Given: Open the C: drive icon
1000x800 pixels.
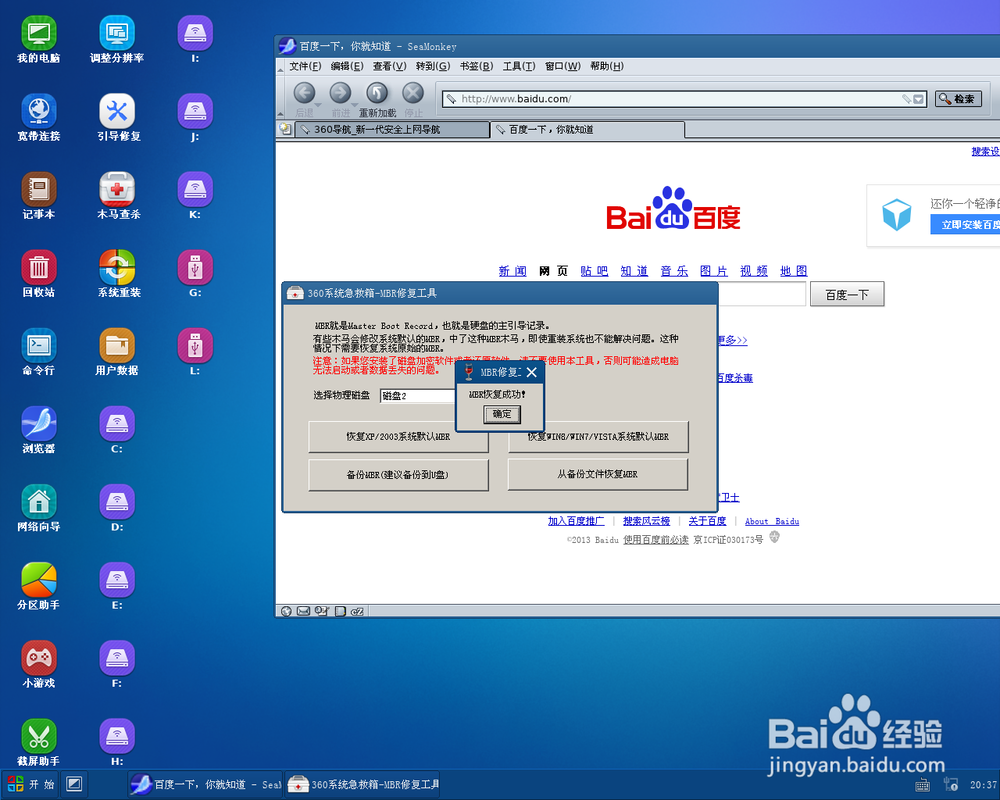Looking at the screenshot, I should pos(117,429).
